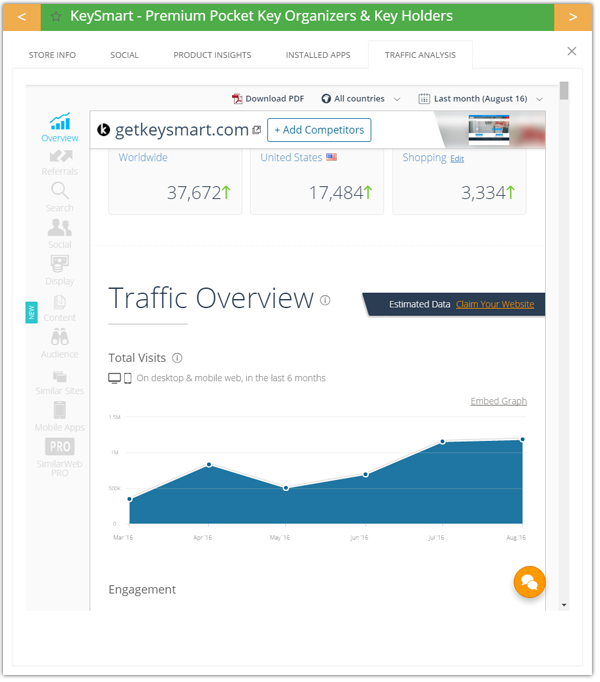Open the Overview chart icon in sidebar
The width and height of the screenshot is (600, 682).
(60, 121)
